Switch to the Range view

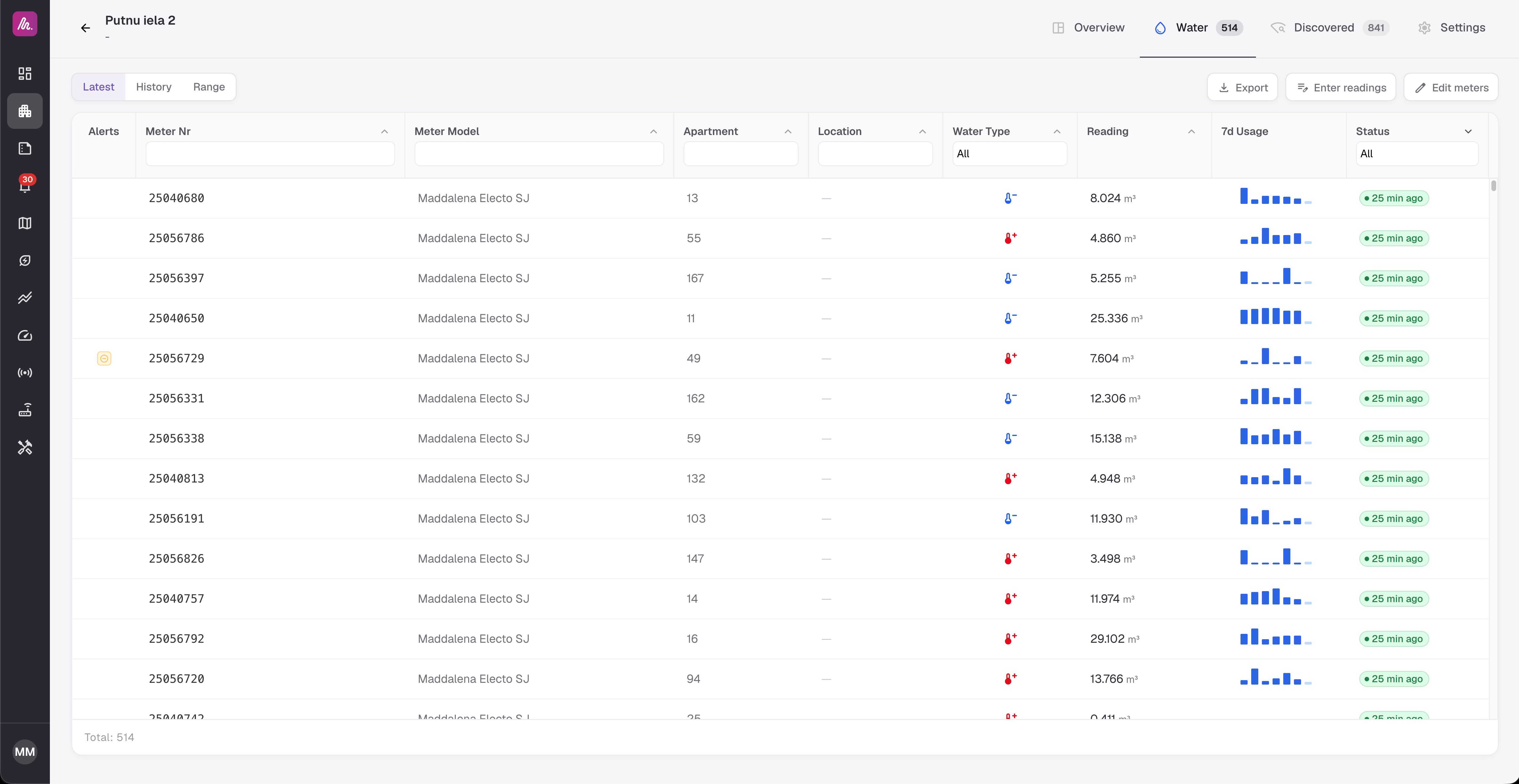point(209,87)
